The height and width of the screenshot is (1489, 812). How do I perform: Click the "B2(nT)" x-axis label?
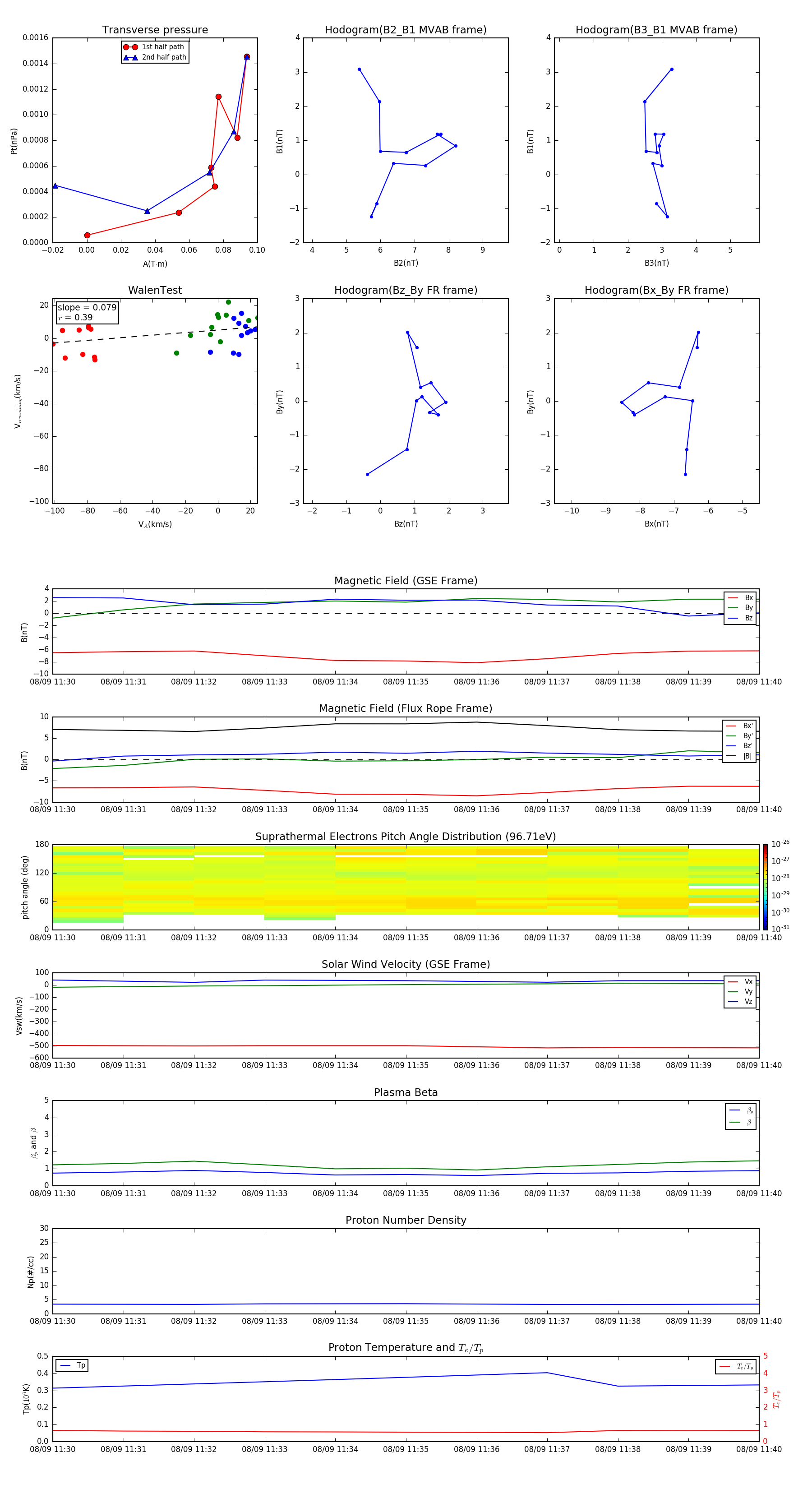click(406, 263)
